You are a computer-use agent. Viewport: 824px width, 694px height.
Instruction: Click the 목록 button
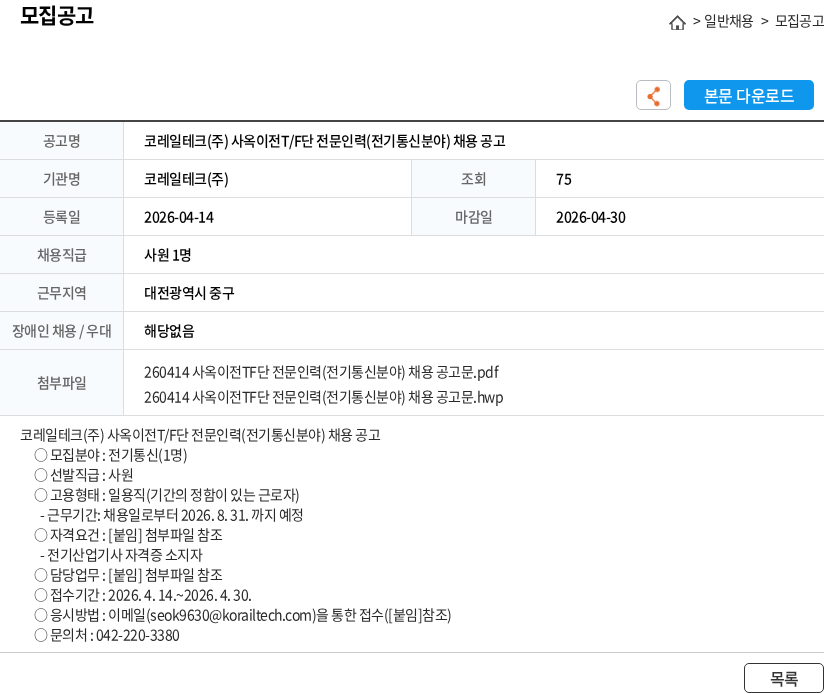pos(784,678)
